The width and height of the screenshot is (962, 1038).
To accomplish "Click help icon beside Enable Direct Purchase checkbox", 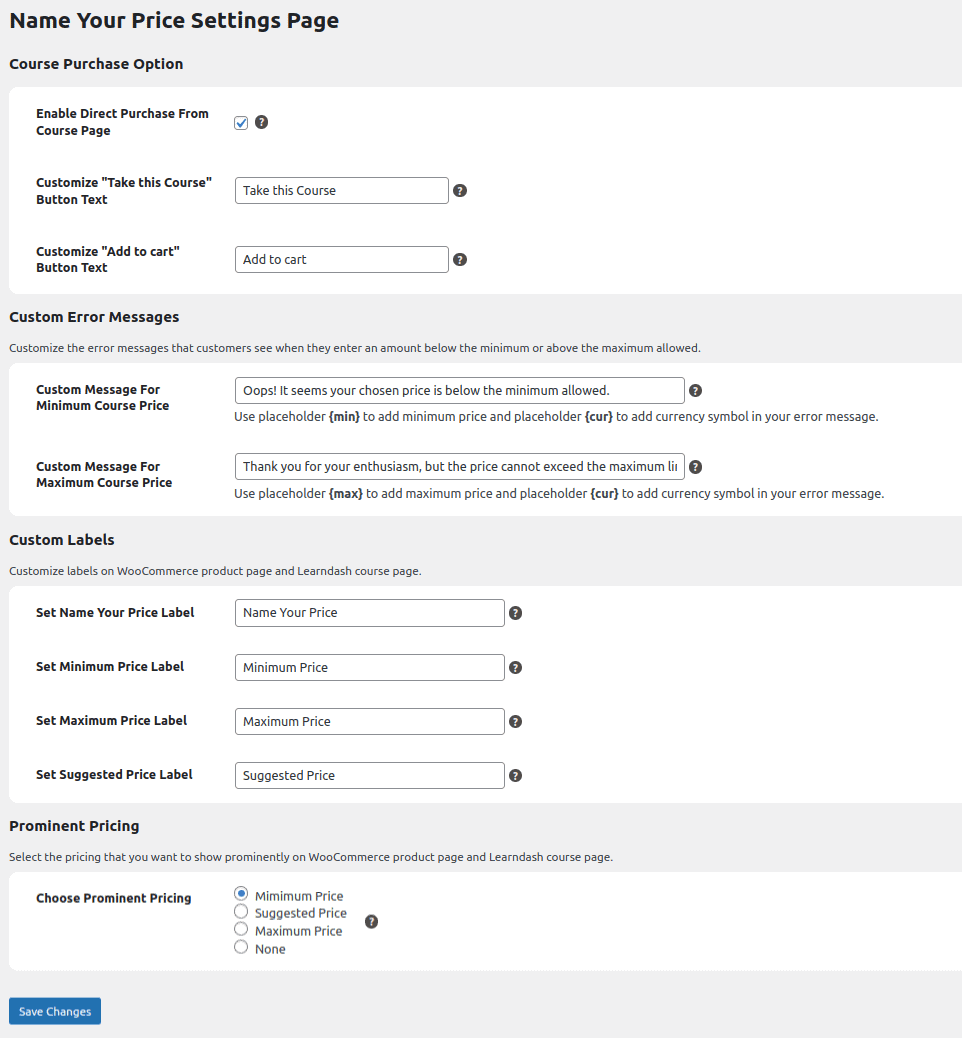I will pyautogui.click(x=262, y=122).
